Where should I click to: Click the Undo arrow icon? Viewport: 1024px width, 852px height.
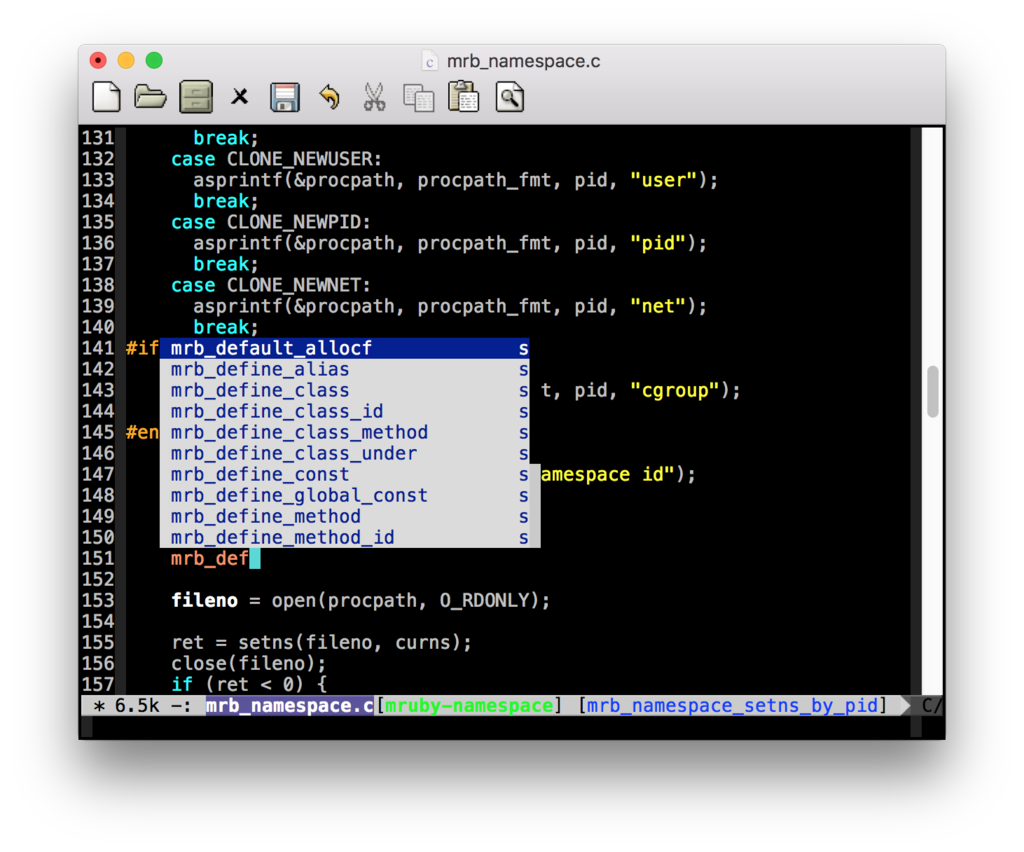pos(330,97)
